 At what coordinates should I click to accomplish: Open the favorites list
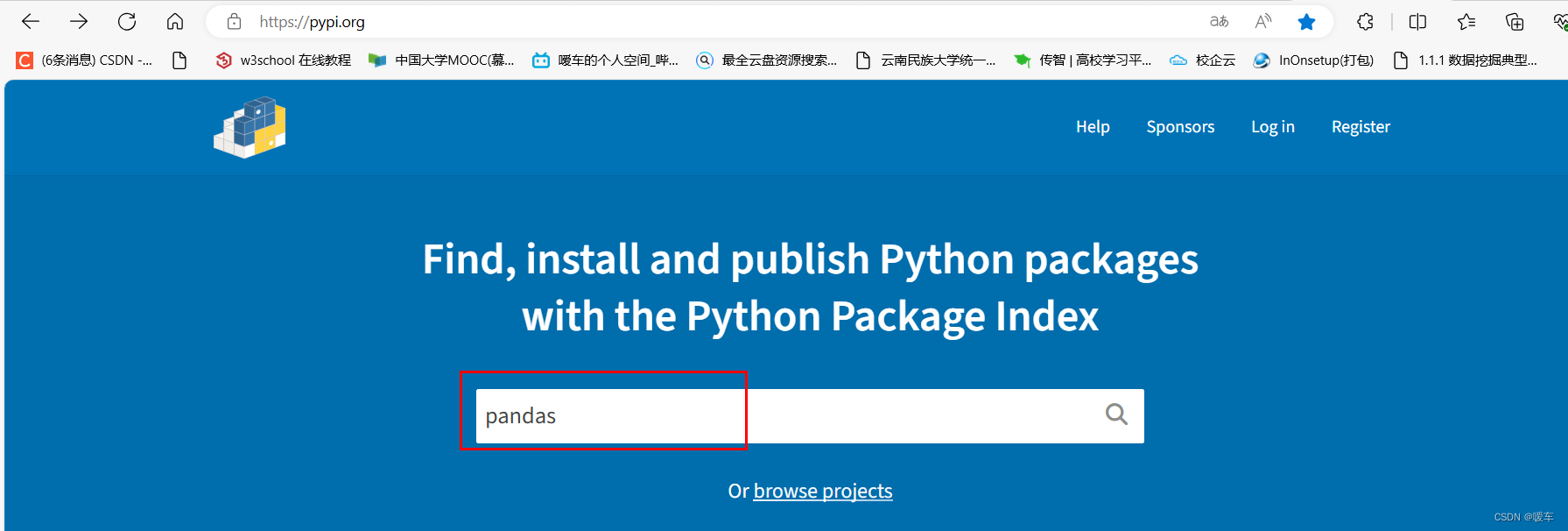tap(1466, 22)
